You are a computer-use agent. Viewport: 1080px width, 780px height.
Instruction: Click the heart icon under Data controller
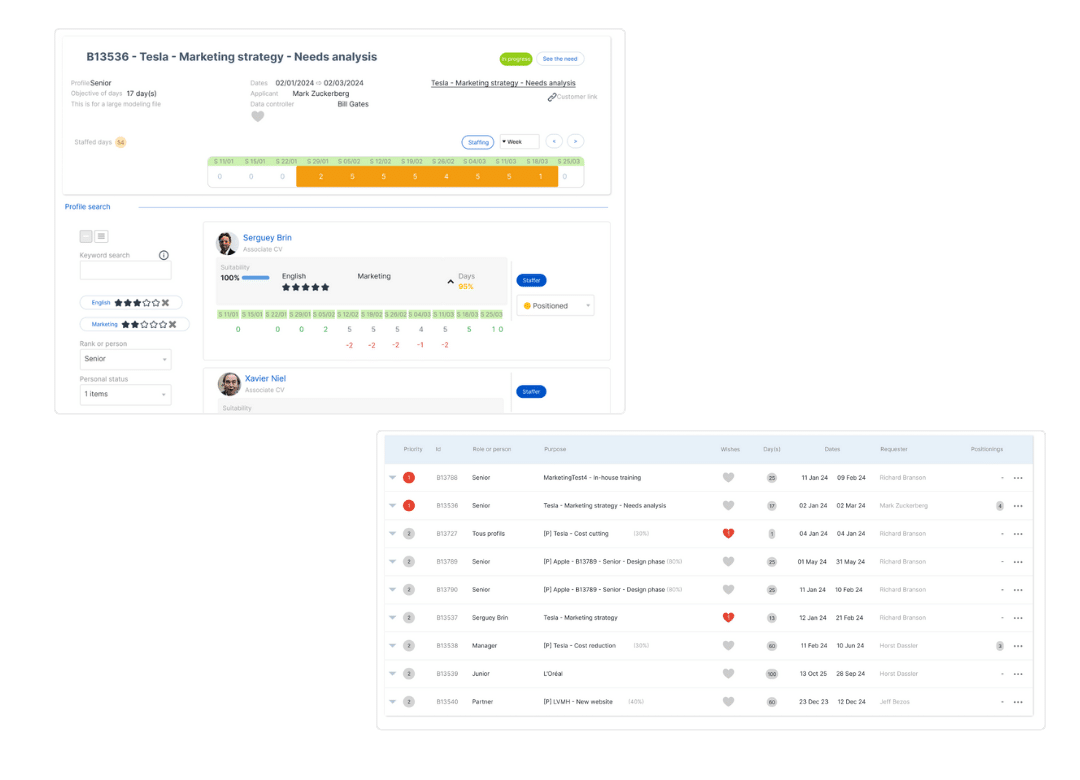coord(257,117)
